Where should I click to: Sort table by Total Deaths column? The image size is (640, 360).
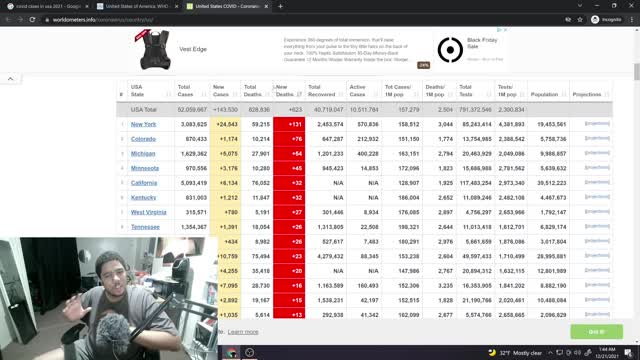pyautogui.click(x=257, y=91)
